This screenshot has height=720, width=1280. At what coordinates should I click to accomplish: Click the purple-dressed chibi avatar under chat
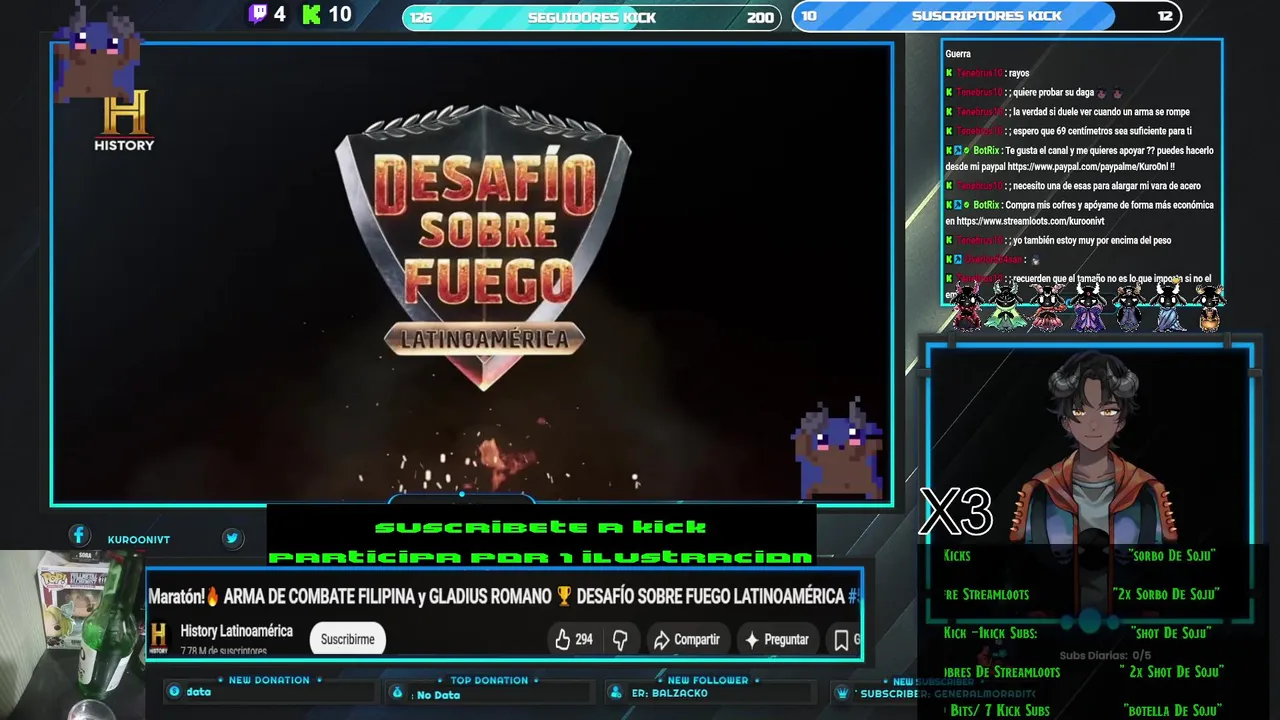point(1088,305)
